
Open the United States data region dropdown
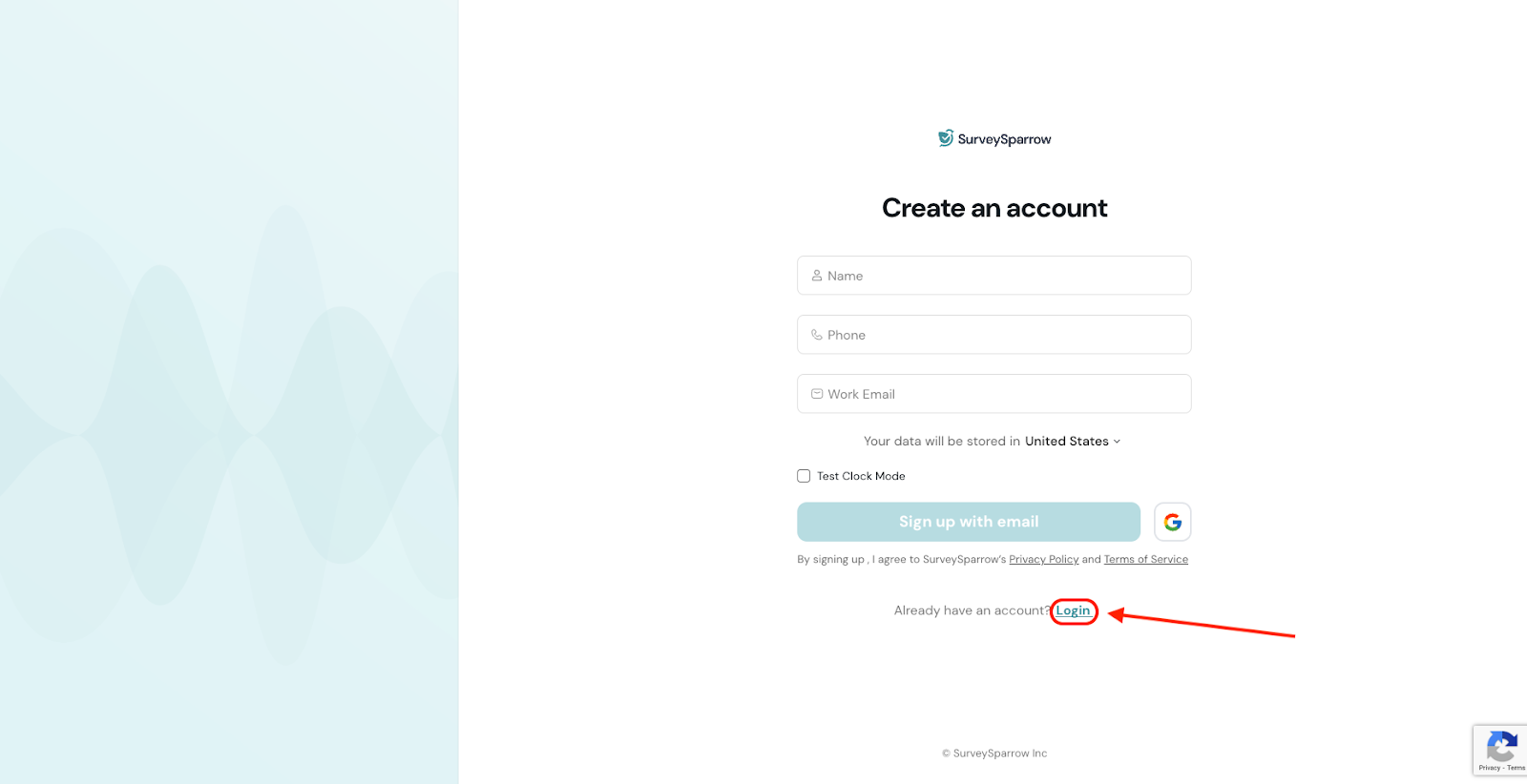(1067, 442)
